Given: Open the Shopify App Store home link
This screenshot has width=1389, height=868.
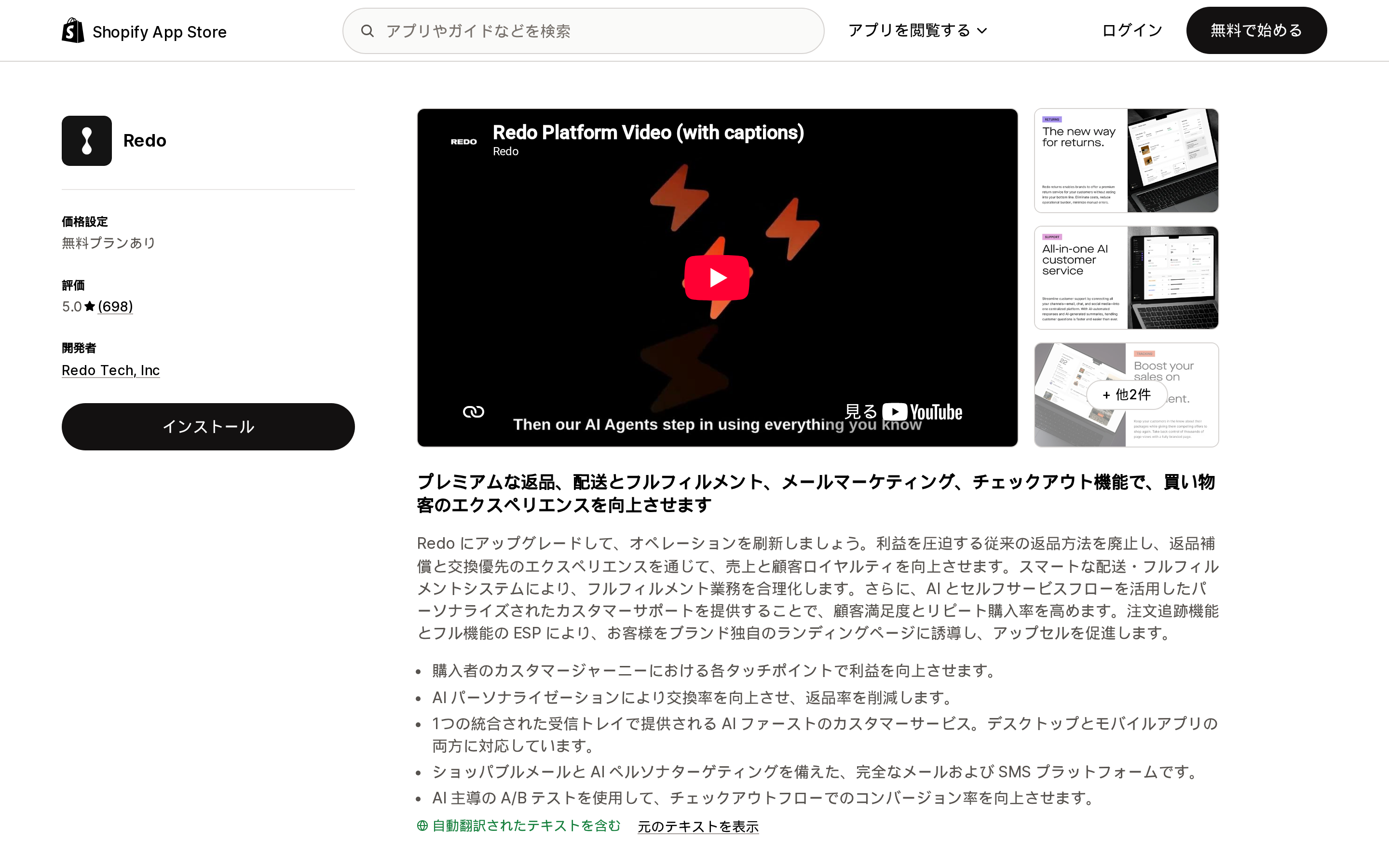Looking at the screenshot, I should pos(144,31).
